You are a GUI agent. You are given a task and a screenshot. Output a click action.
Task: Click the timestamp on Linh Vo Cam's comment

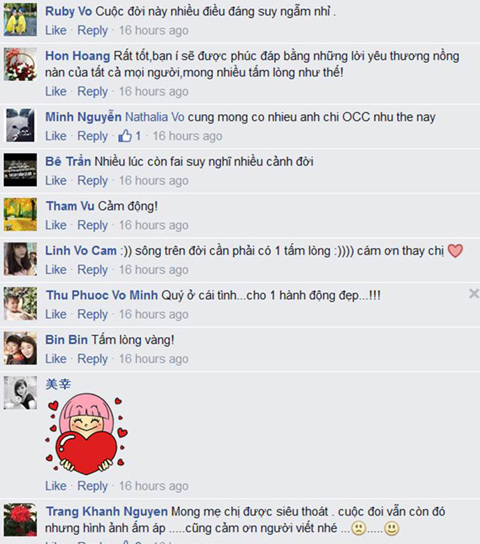[154, 270]
